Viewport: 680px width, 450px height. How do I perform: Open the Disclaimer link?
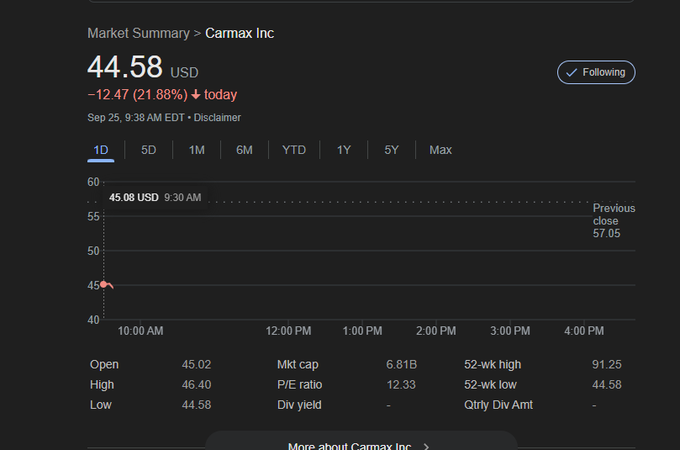point(217,117)
